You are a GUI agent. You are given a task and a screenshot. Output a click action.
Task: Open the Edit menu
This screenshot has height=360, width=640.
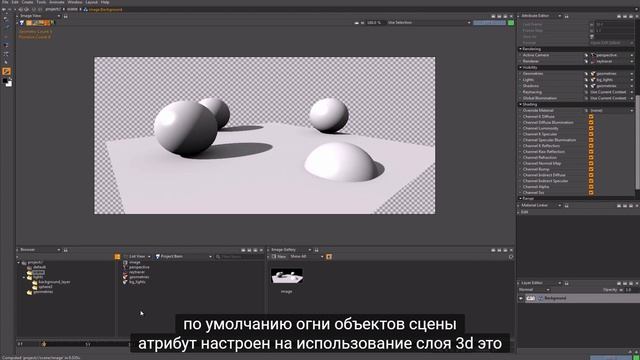point(15,2)
